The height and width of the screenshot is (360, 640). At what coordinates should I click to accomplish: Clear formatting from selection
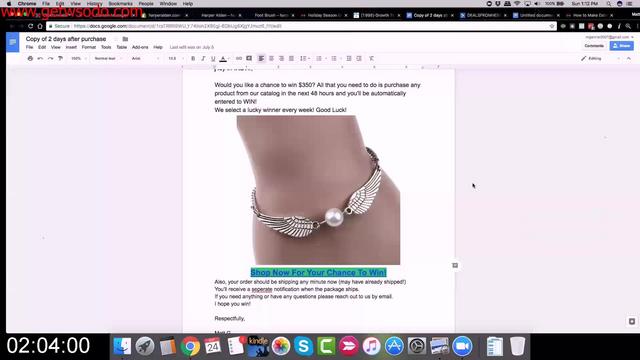(371, 59)
